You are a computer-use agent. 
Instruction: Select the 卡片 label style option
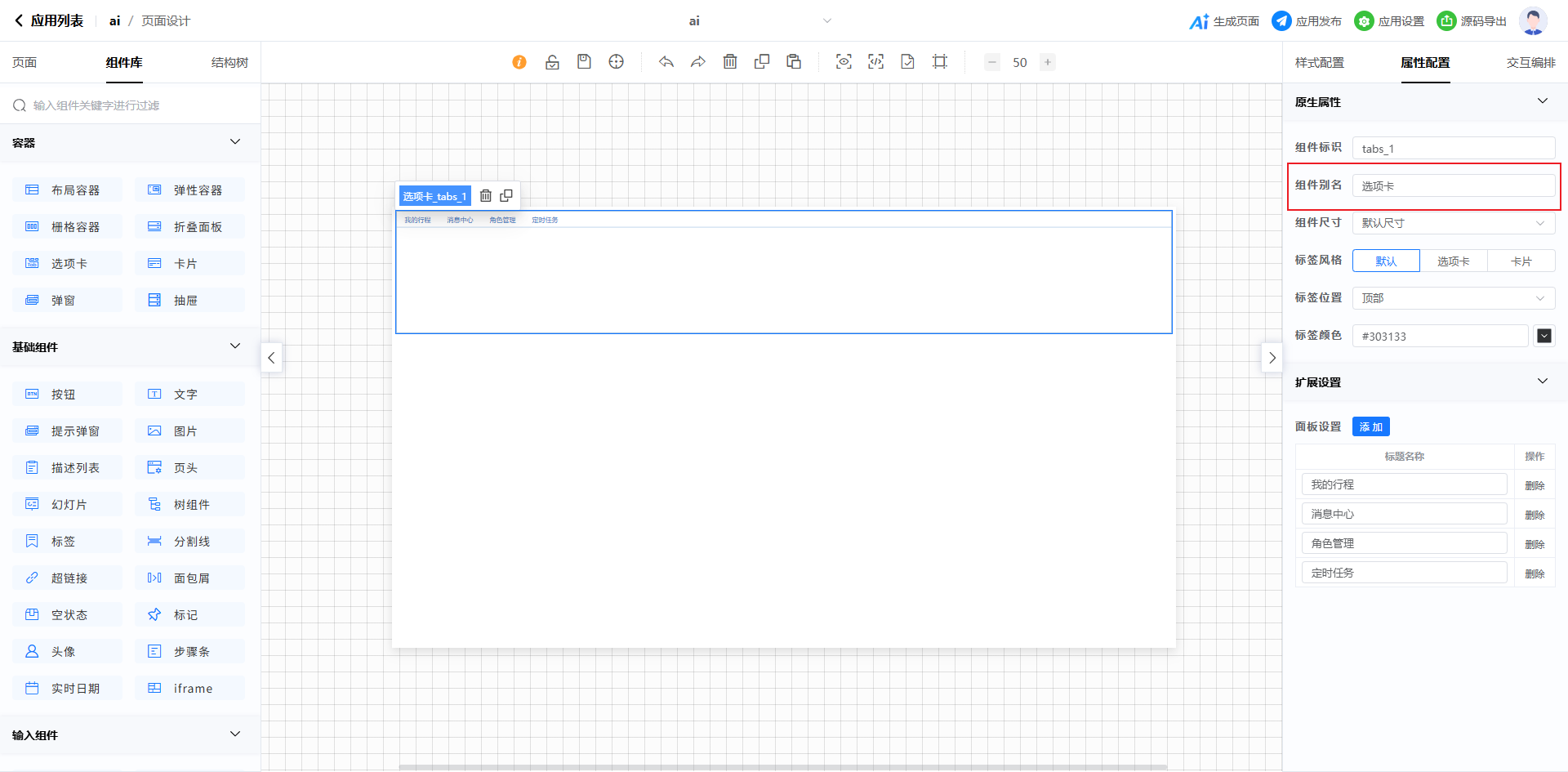click(x=1521, y=261)
